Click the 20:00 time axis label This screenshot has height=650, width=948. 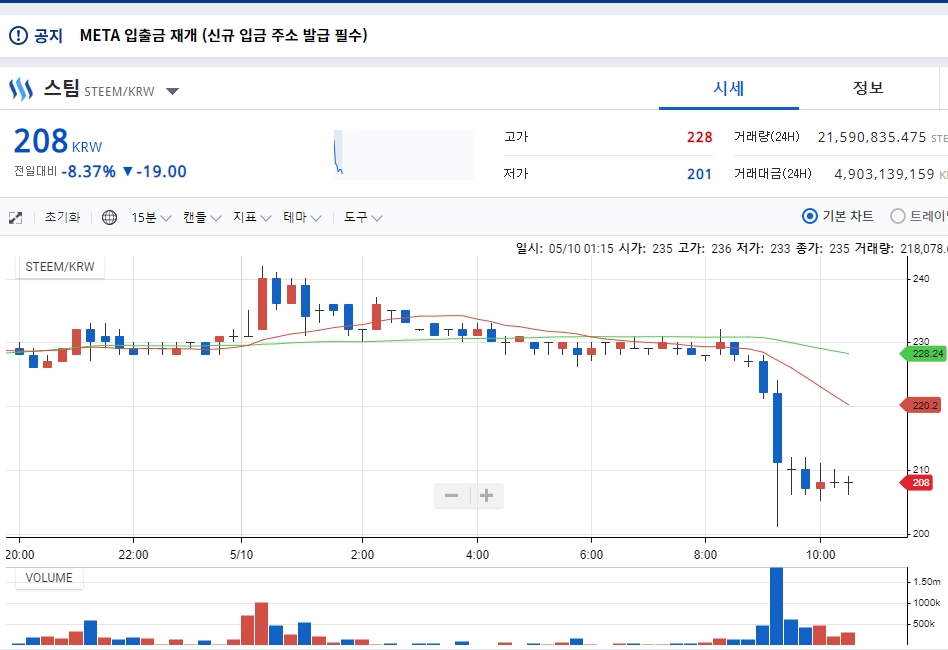pos(20,554)
